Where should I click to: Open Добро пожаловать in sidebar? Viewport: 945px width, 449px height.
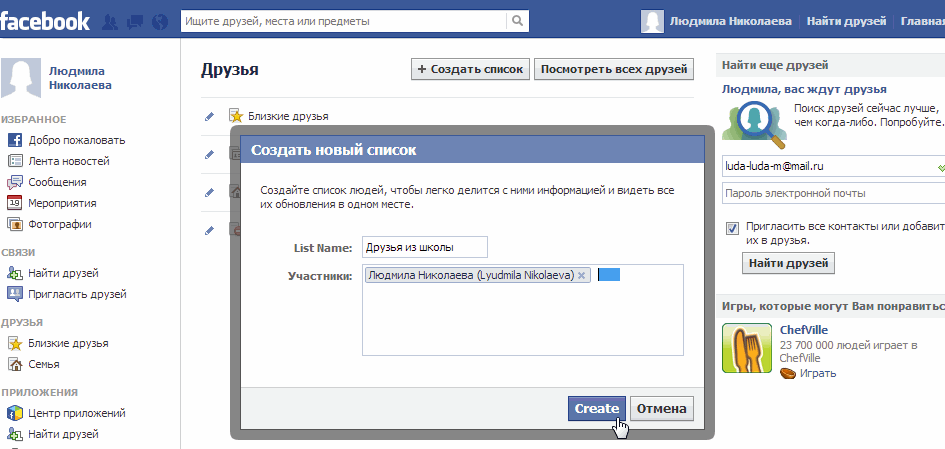tap(77, 140)
